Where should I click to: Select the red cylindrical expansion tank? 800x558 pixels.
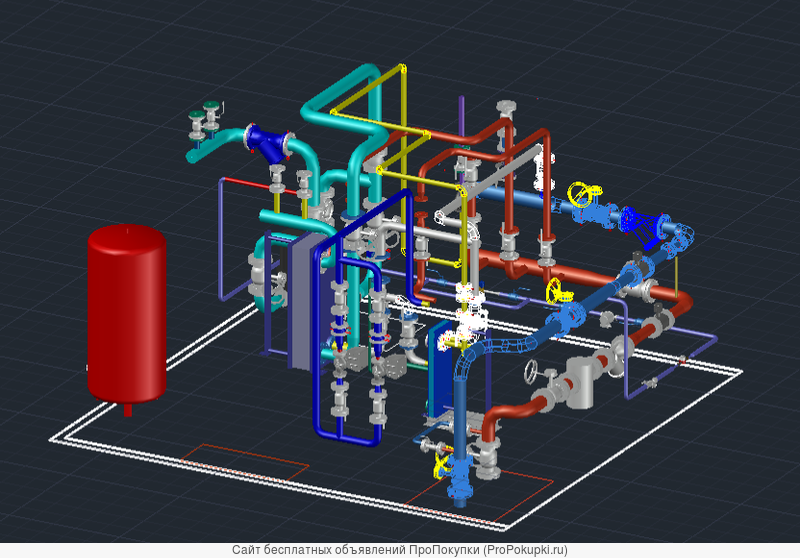(127, 315)
